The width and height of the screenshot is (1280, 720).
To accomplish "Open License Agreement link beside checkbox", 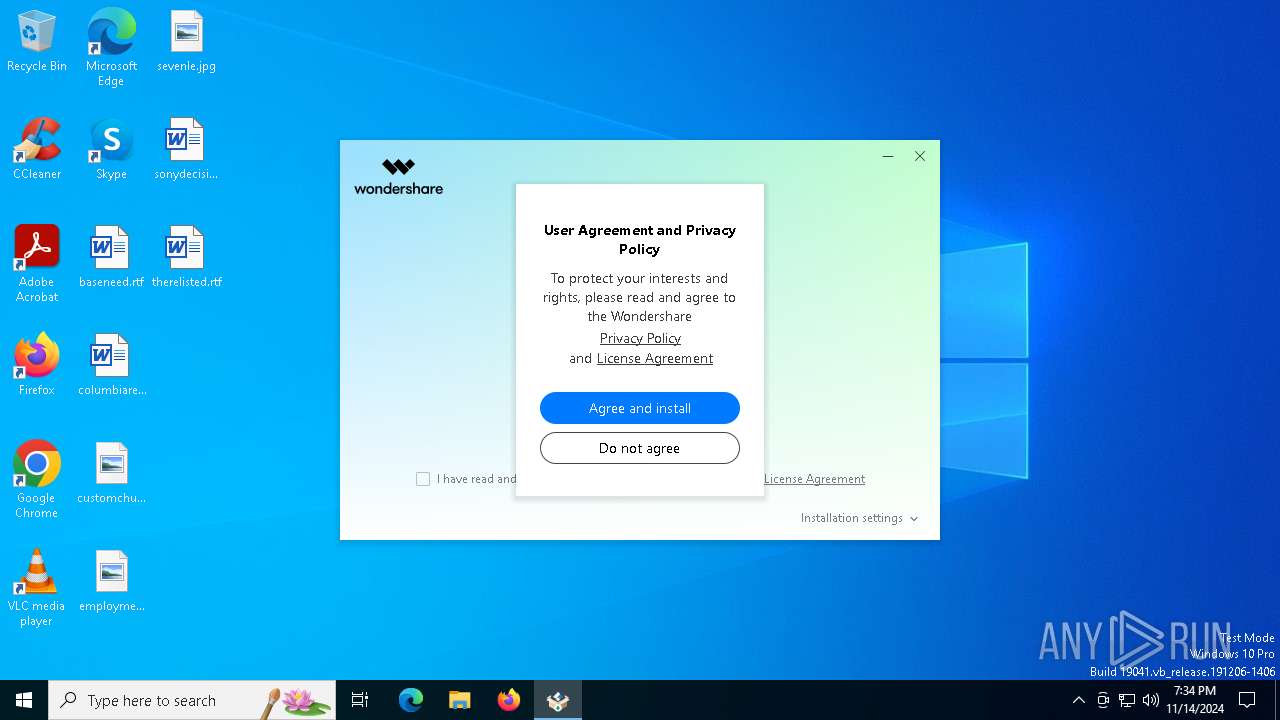I will pos(814,479).
